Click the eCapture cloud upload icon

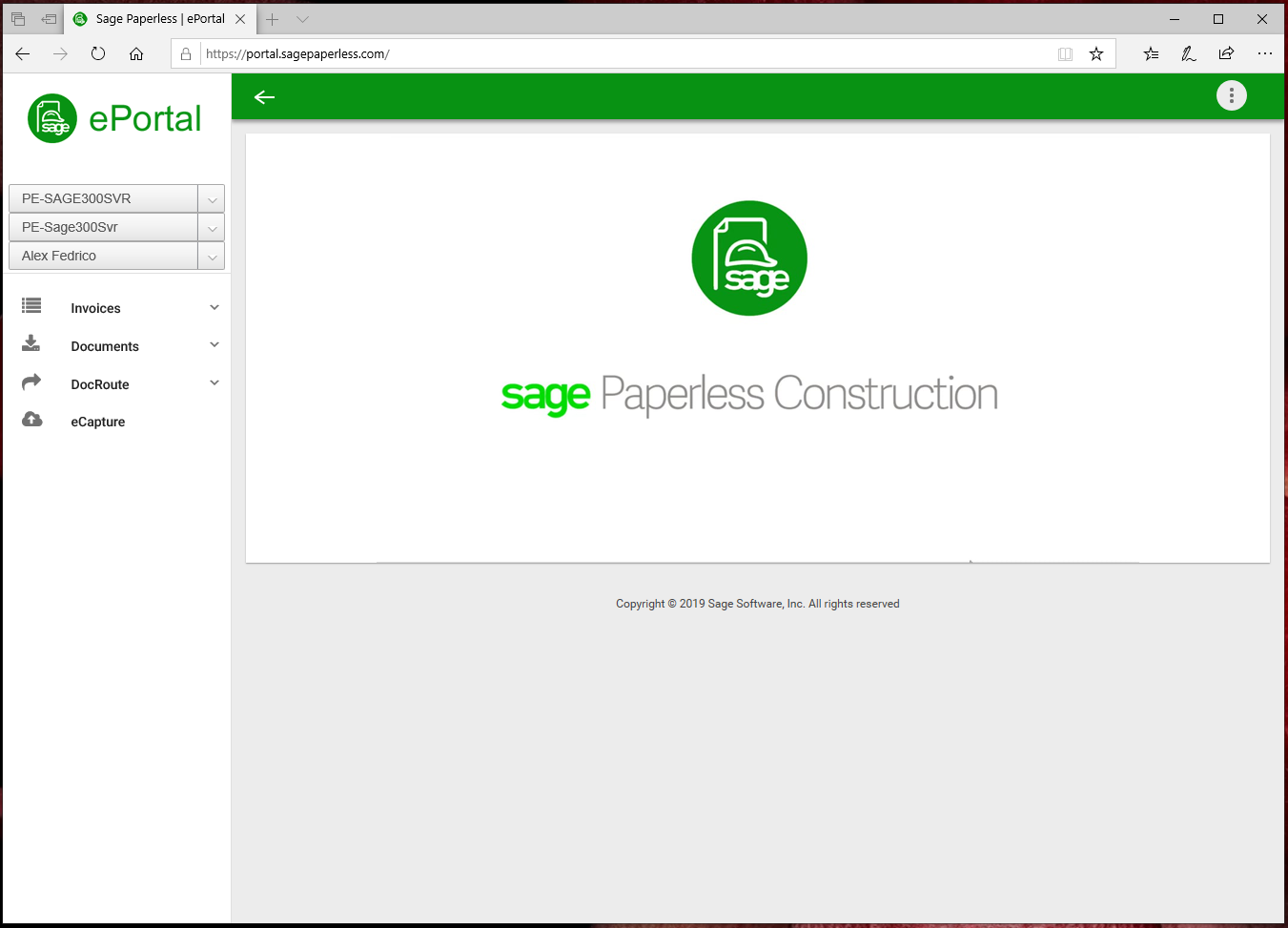click(32, 419)
